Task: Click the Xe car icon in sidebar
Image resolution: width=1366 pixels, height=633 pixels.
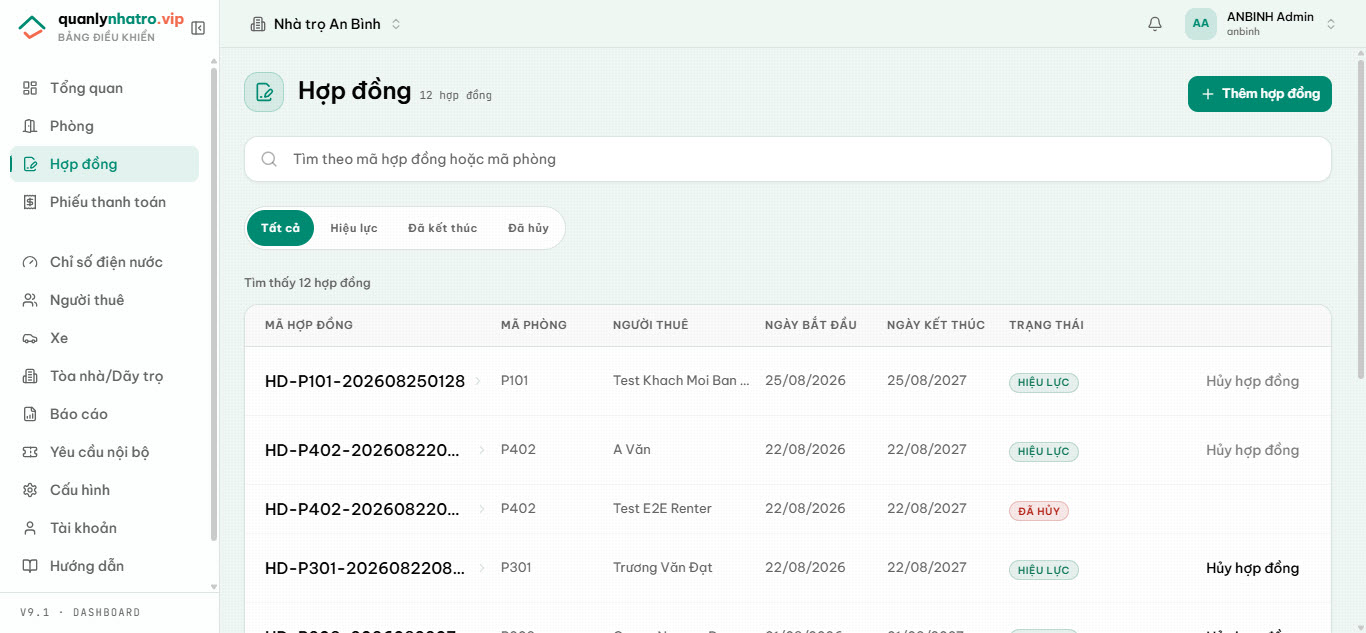Action: pos(30,338)
